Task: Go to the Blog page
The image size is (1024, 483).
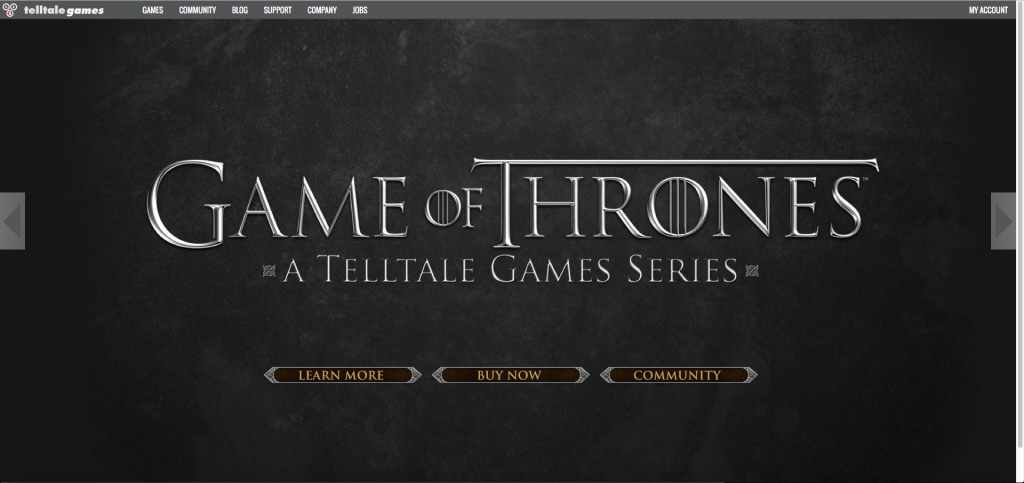Action: (240, 10)
